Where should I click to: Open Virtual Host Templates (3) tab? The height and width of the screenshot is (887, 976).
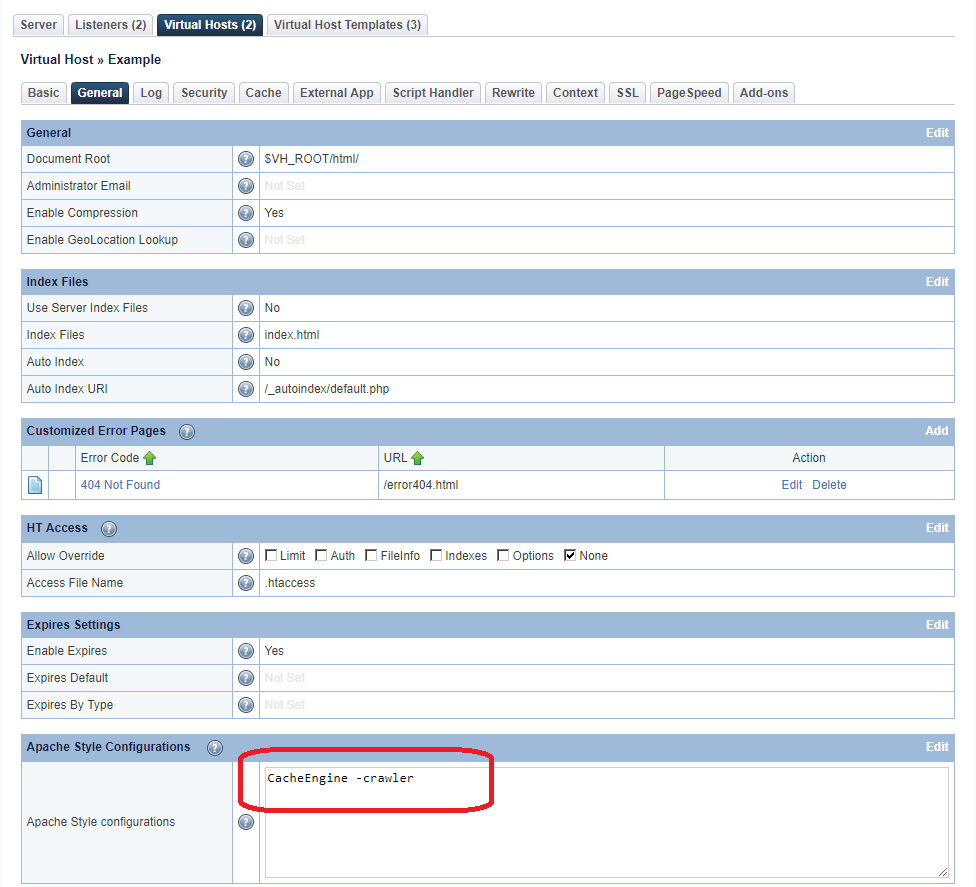click(347, 25)
